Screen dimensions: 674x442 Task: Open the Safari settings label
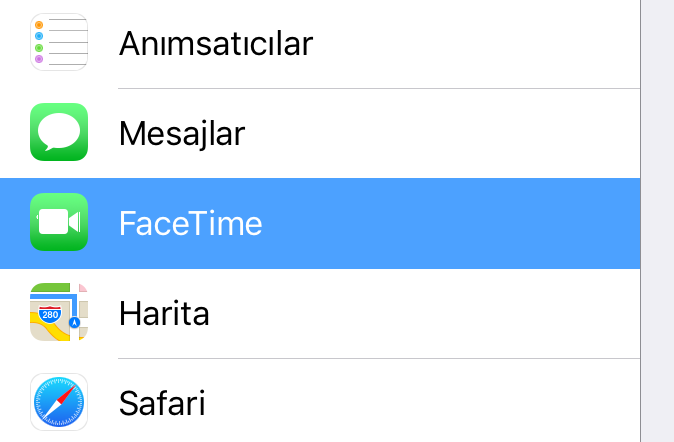[x=162, y=404]
